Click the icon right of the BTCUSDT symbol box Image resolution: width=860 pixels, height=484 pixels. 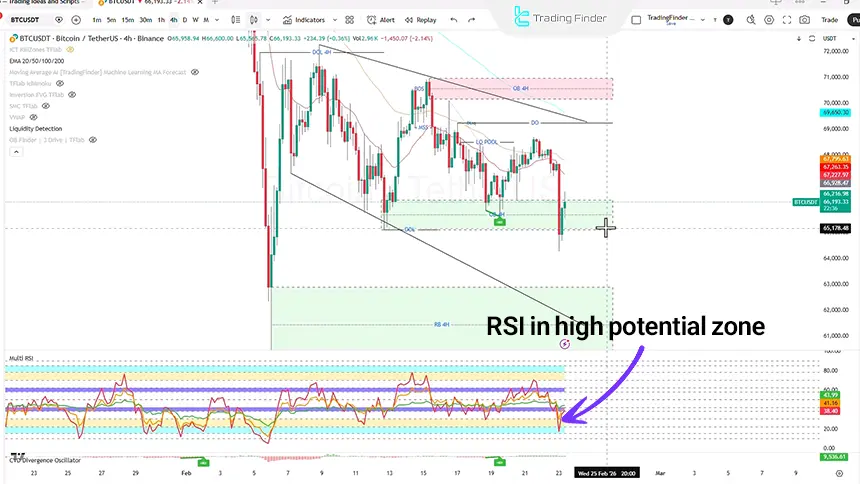(59, 20)
